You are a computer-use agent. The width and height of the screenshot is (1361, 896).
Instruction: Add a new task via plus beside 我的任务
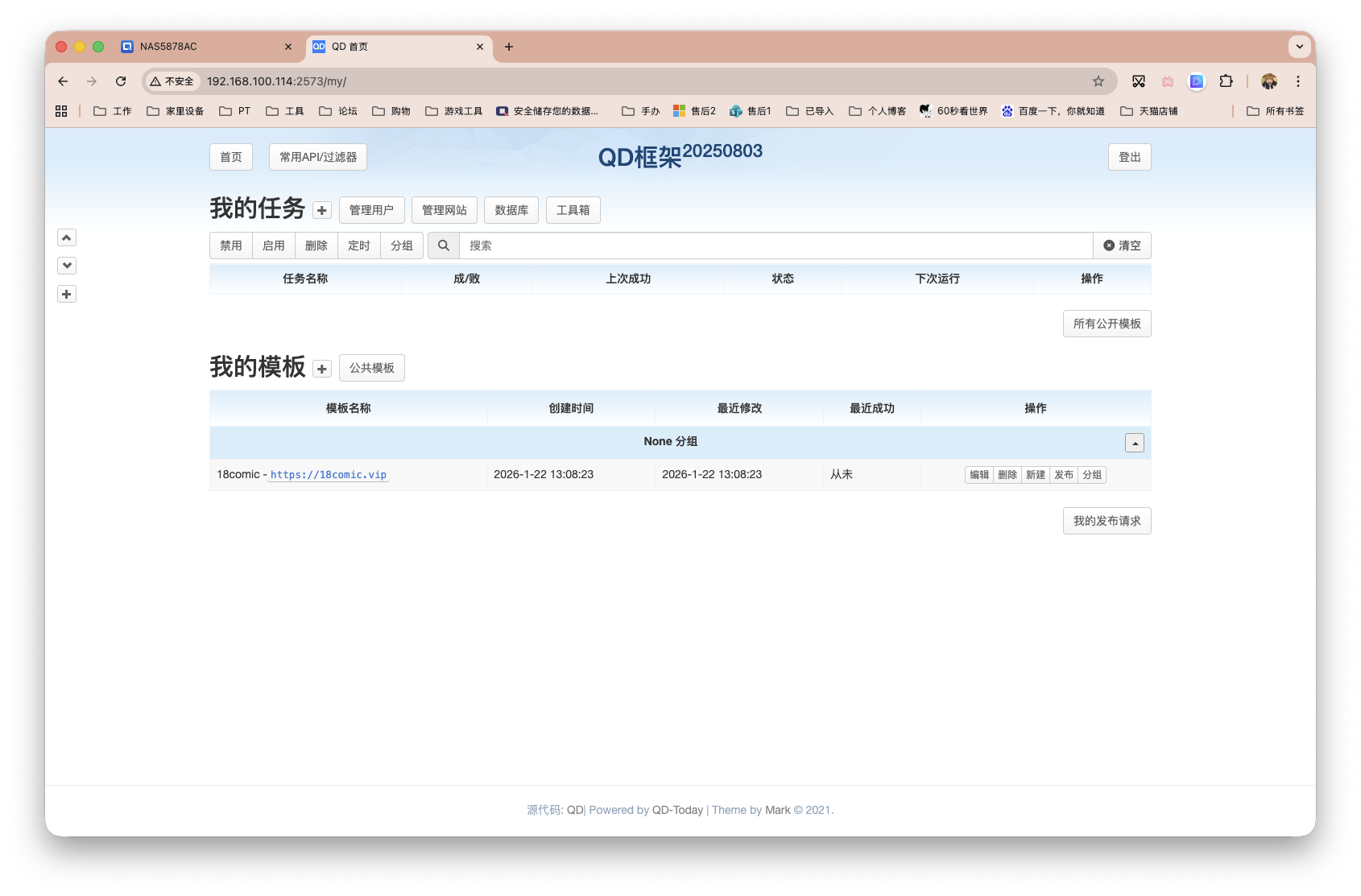(321, 209)
